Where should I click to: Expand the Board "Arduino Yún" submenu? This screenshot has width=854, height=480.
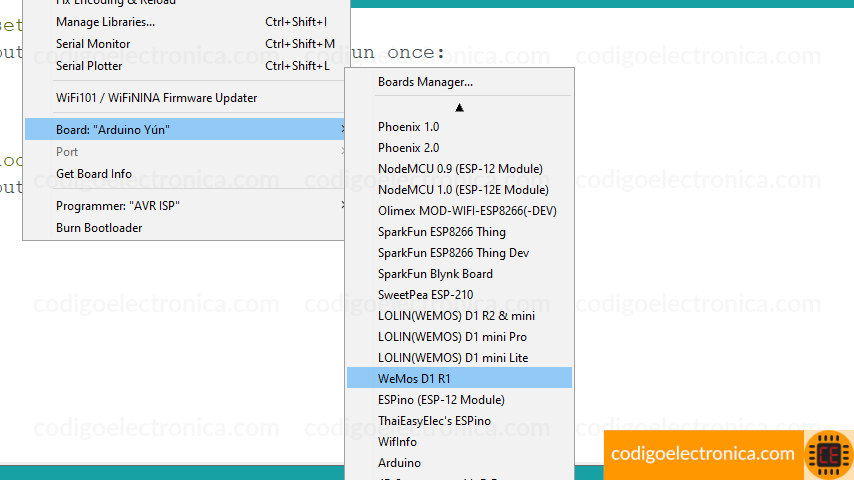point(185,129)
